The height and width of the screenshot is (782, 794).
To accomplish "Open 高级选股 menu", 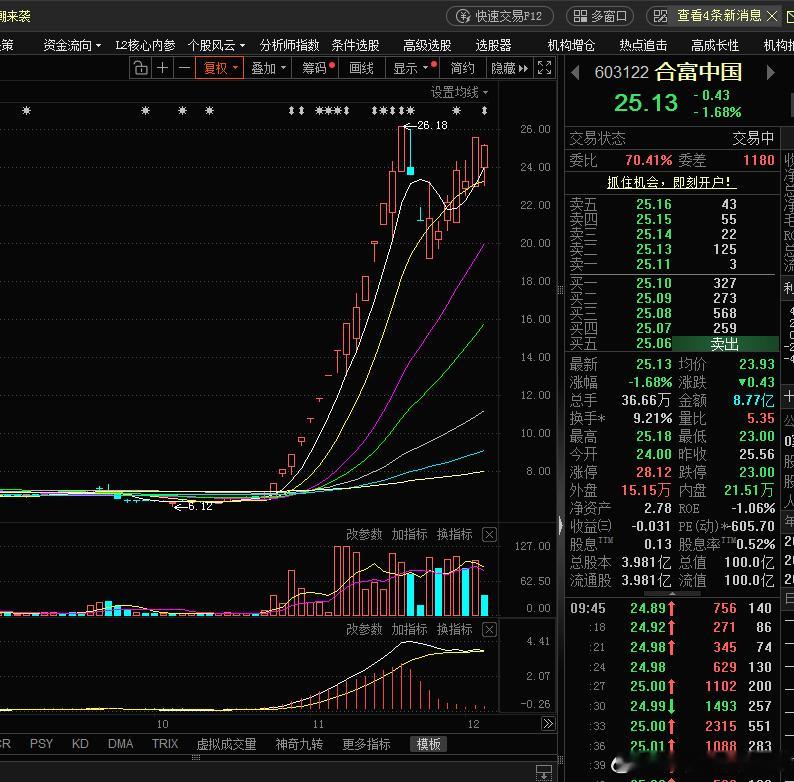I will (x=427, y=46).
